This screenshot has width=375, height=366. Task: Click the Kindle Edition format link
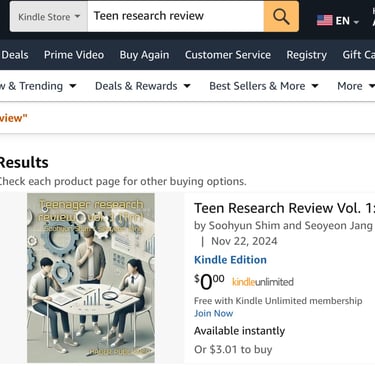[x=230, y=260]
